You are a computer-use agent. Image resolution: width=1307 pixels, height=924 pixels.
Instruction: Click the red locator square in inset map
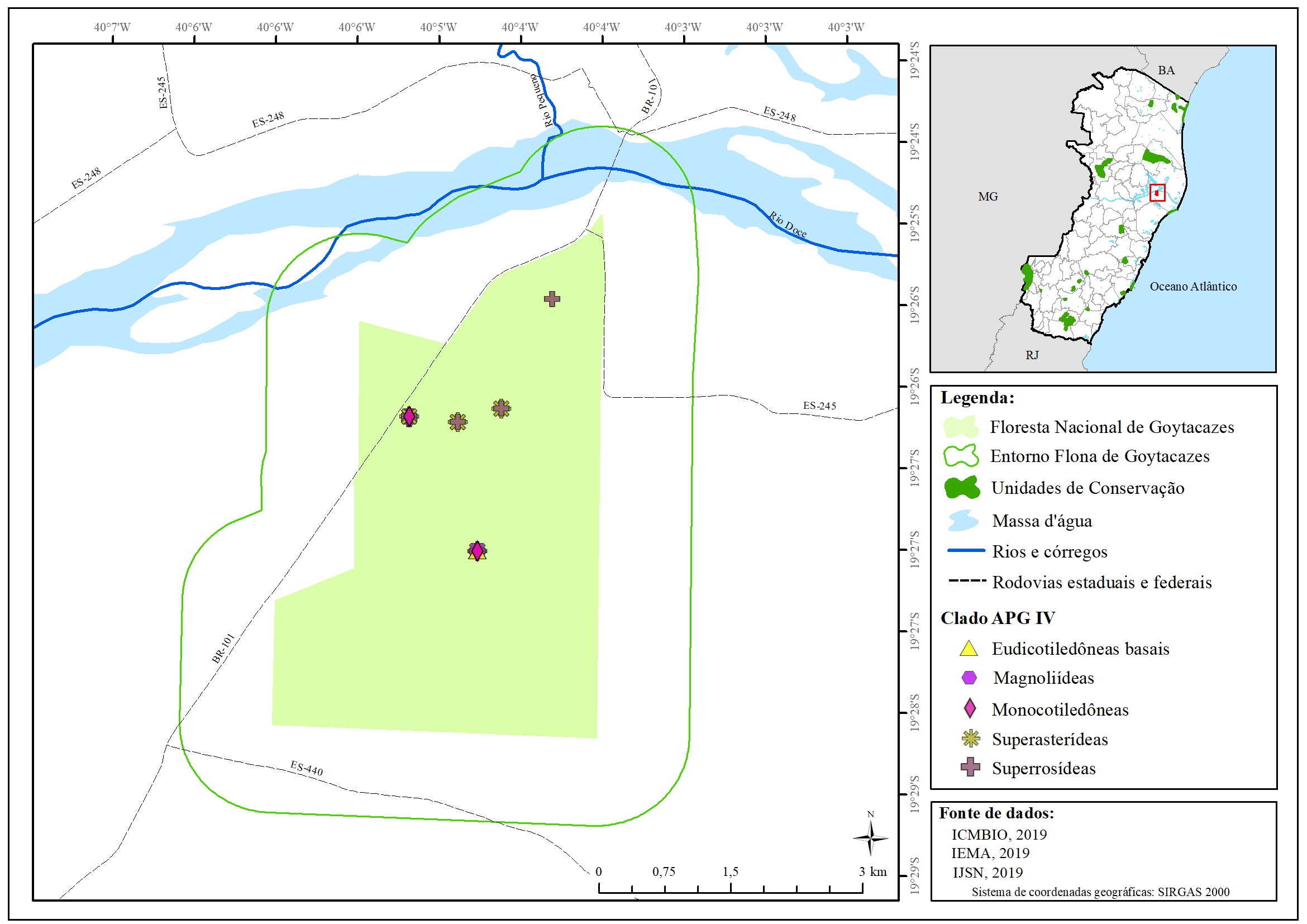[x=1157, y=193]
